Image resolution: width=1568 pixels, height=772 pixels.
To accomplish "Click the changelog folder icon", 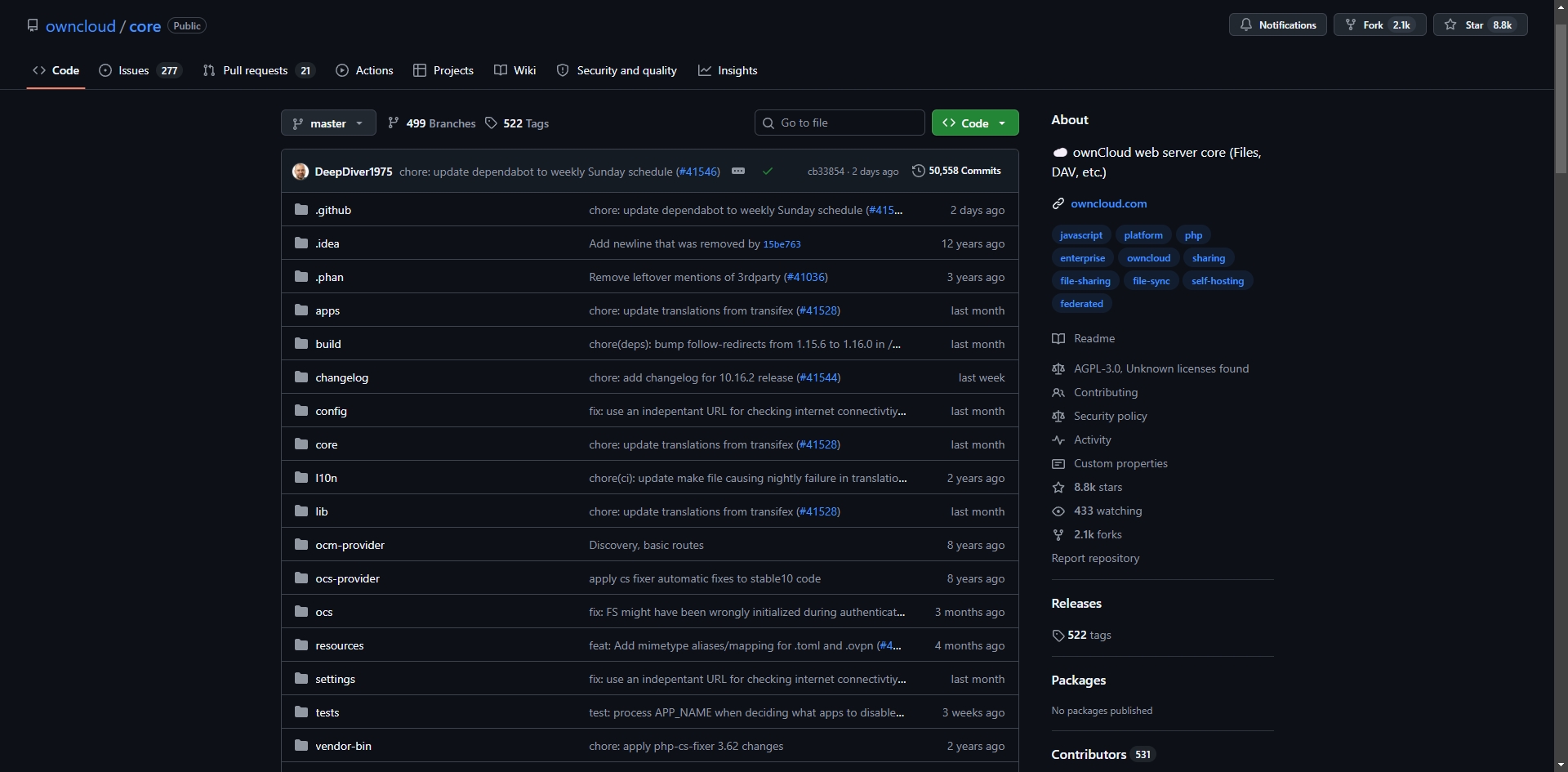I will [301, 377].
